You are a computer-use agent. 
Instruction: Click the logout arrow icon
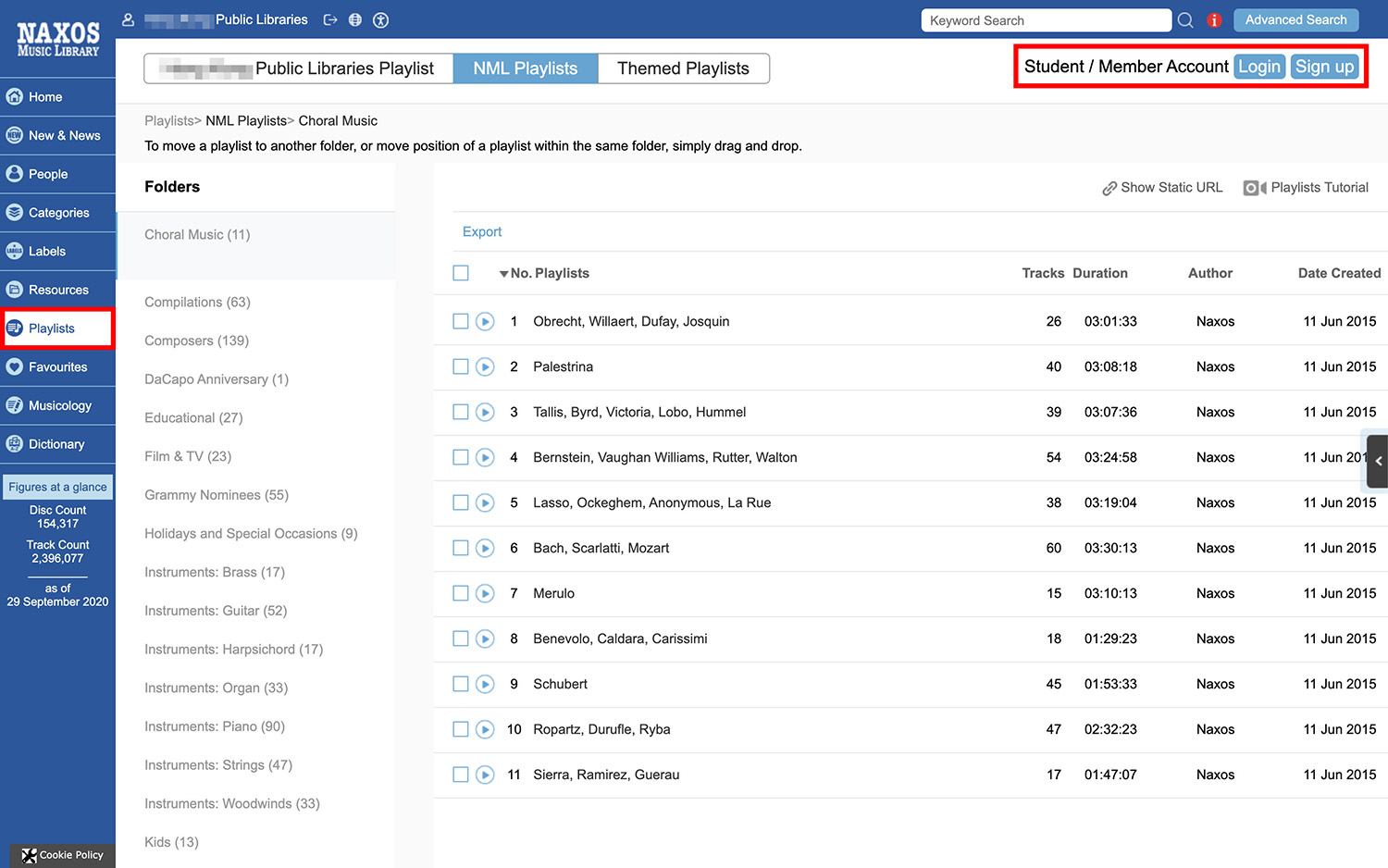[330, 20]
